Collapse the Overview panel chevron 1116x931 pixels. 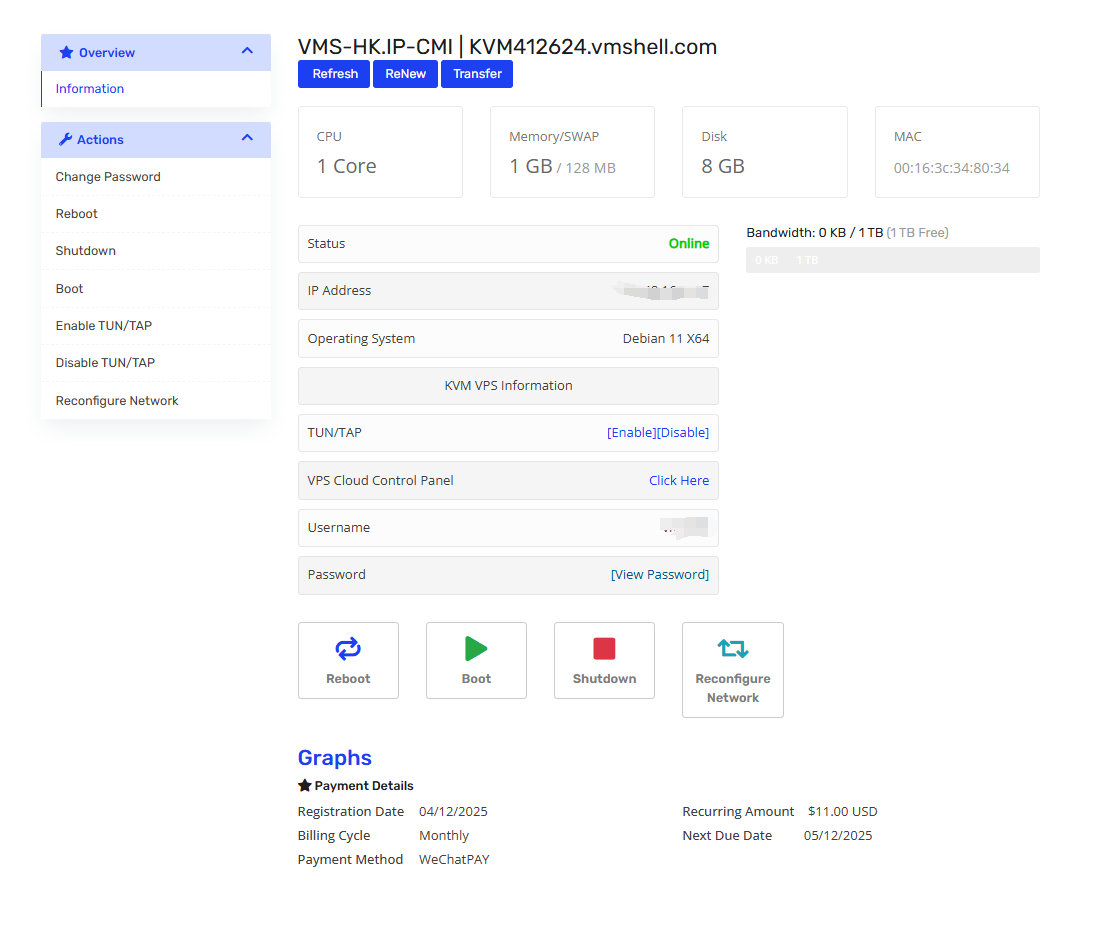pos(248,52)
